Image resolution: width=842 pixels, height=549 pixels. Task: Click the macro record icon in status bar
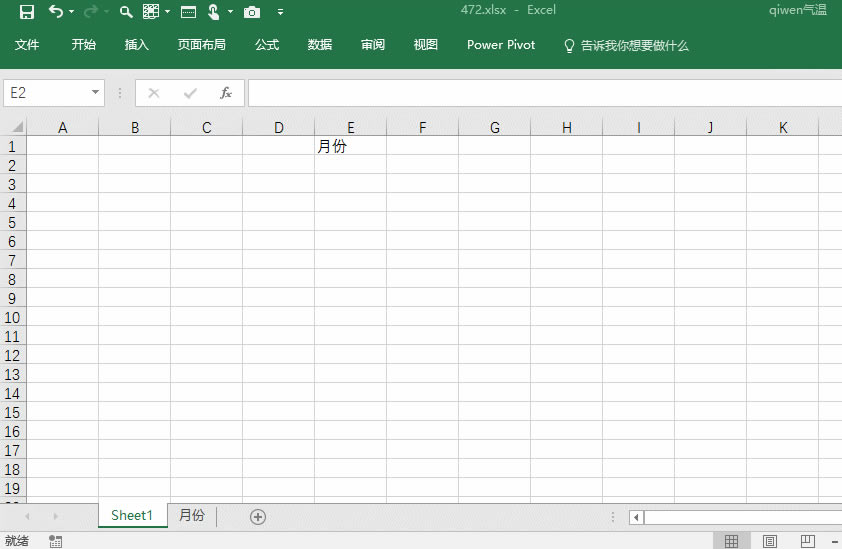55,541
